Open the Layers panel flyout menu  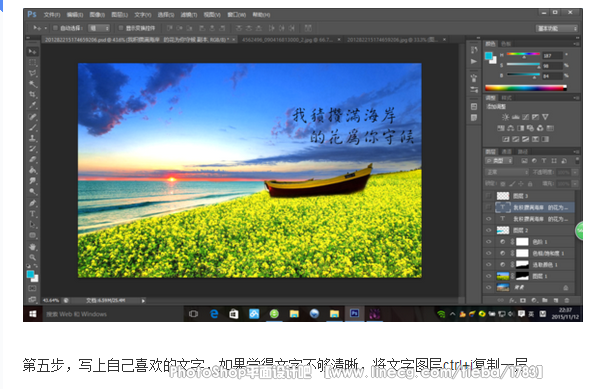click(x=576, y=152)
